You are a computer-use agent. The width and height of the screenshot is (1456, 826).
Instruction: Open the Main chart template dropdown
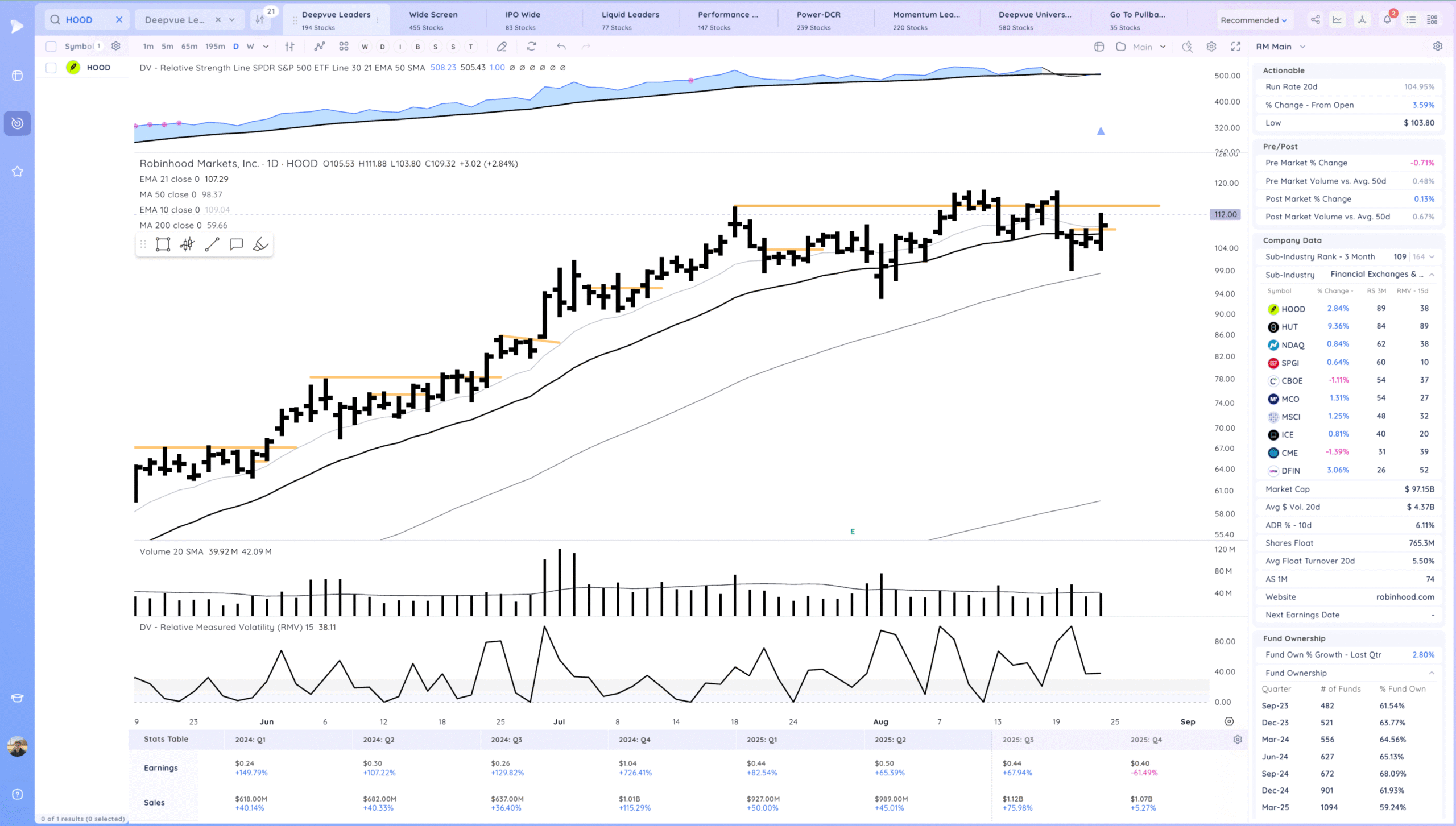(1149, 47)
